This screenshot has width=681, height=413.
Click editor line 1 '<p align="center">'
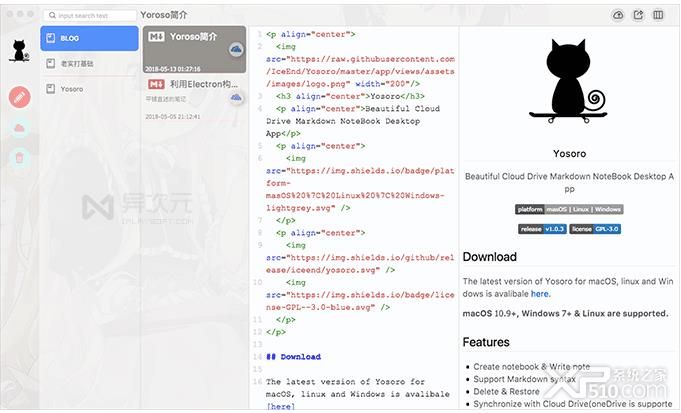(x=311, y=34)
